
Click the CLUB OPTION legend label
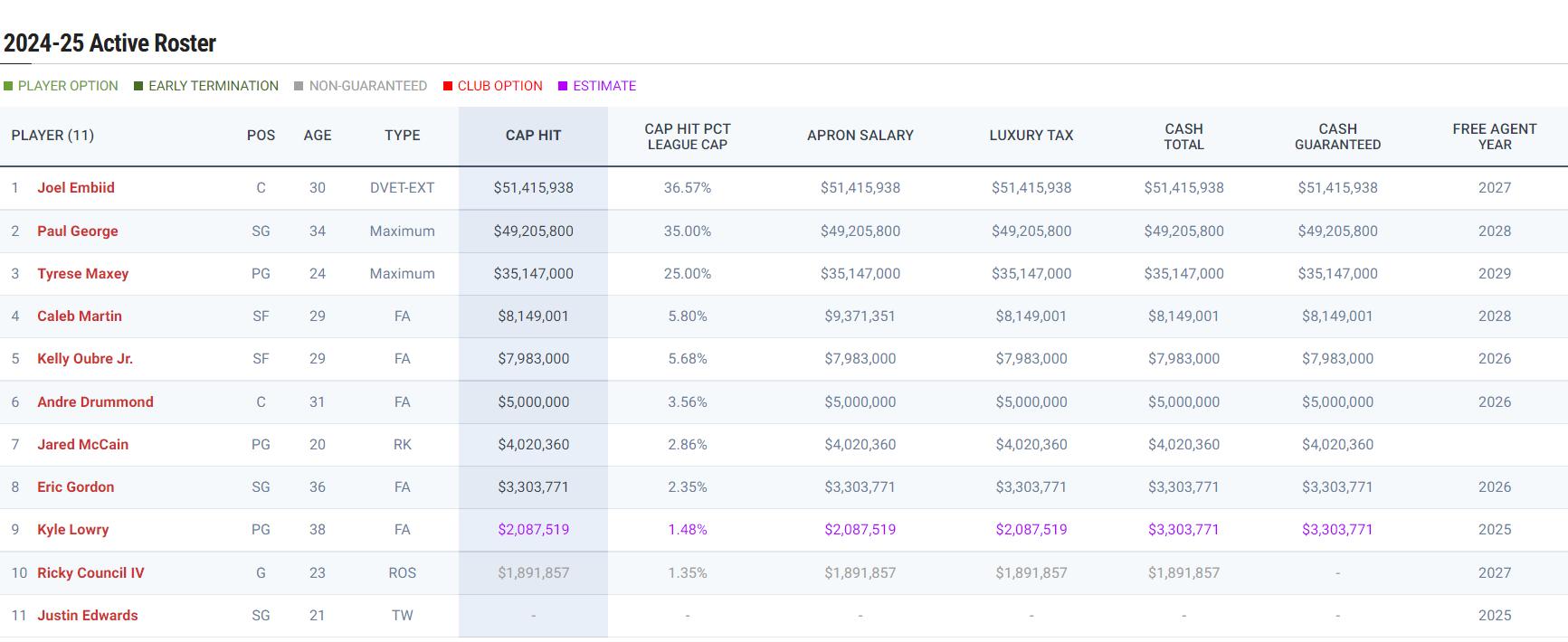pyautogui.click(x=500, y=86)
